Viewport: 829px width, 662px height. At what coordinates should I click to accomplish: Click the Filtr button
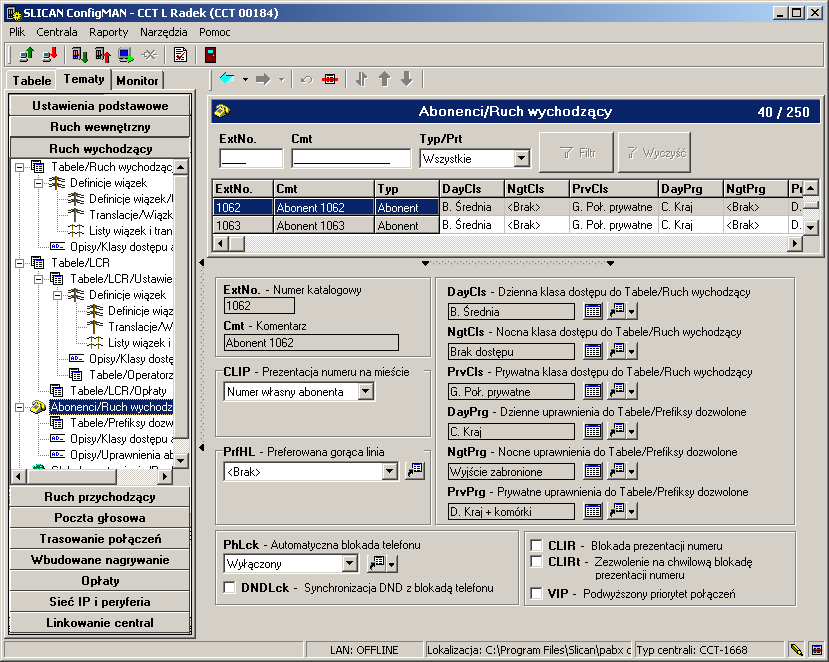pos(576,152)
